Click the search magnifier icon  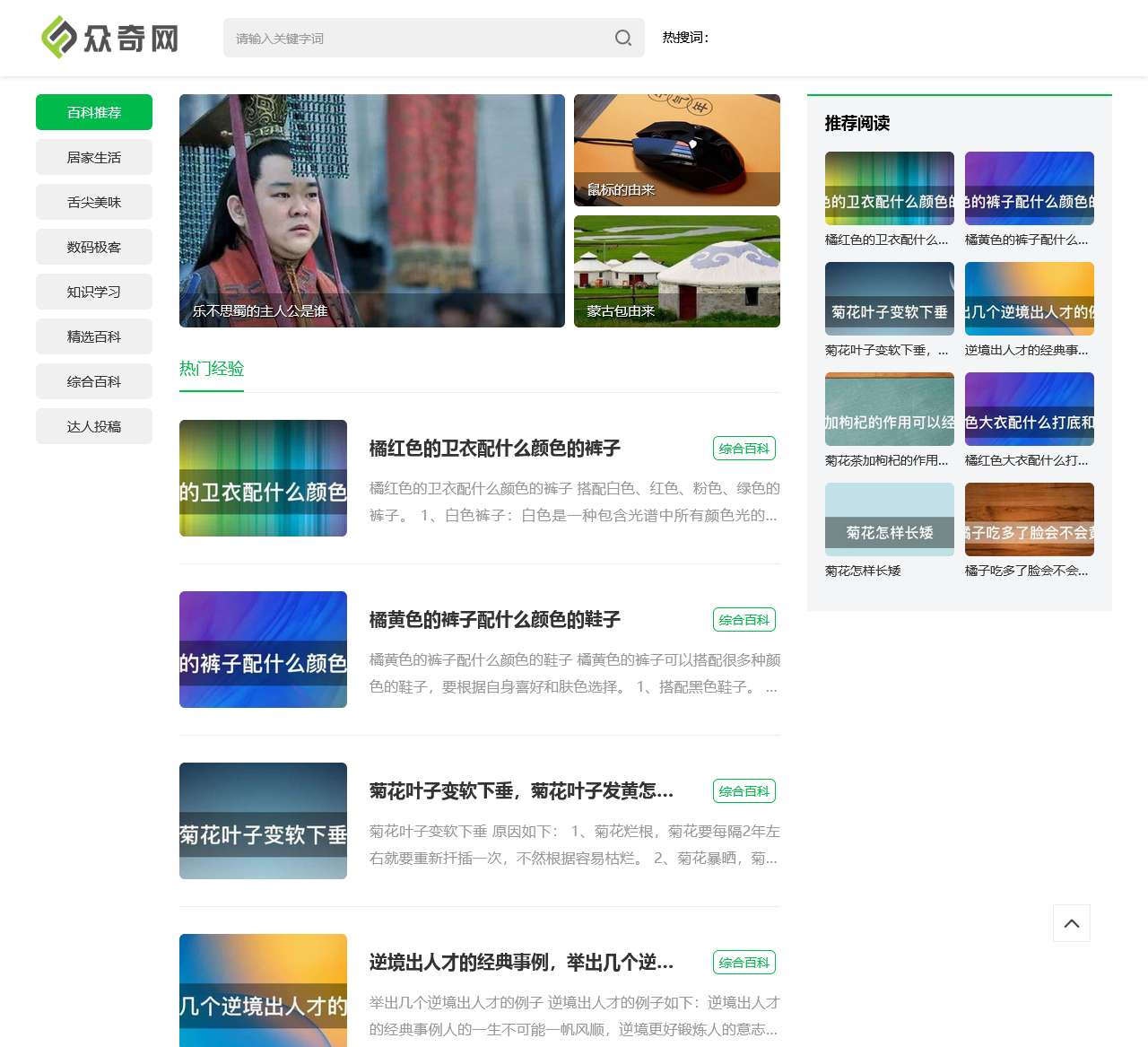[x=623, y=38]
